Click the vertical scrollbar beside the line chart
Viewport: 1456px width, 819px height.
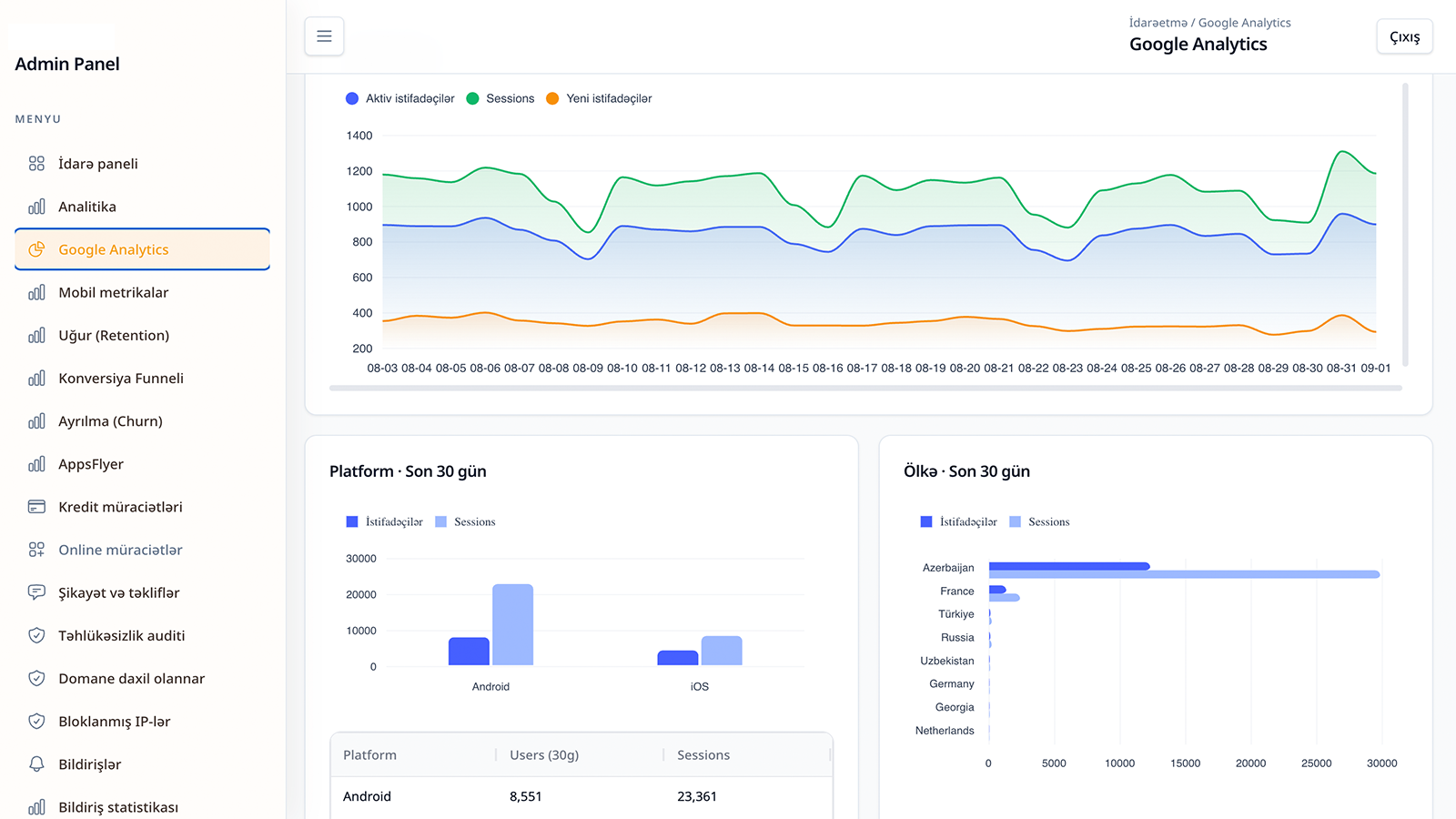(1405, 225)
